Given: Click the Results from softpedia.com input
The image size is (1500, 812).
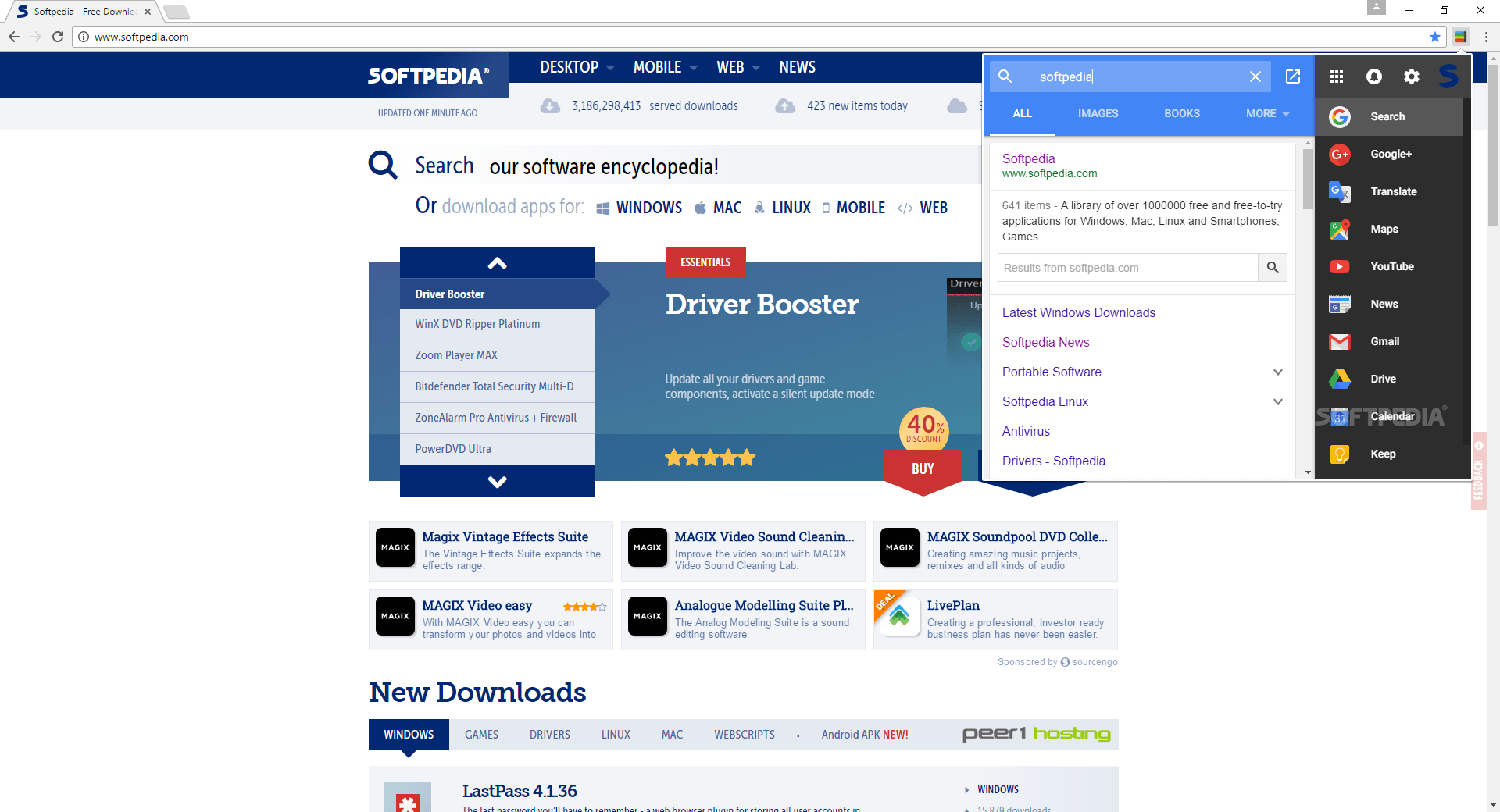Looking at the screenshot, I should click(x=1128, y=268).
